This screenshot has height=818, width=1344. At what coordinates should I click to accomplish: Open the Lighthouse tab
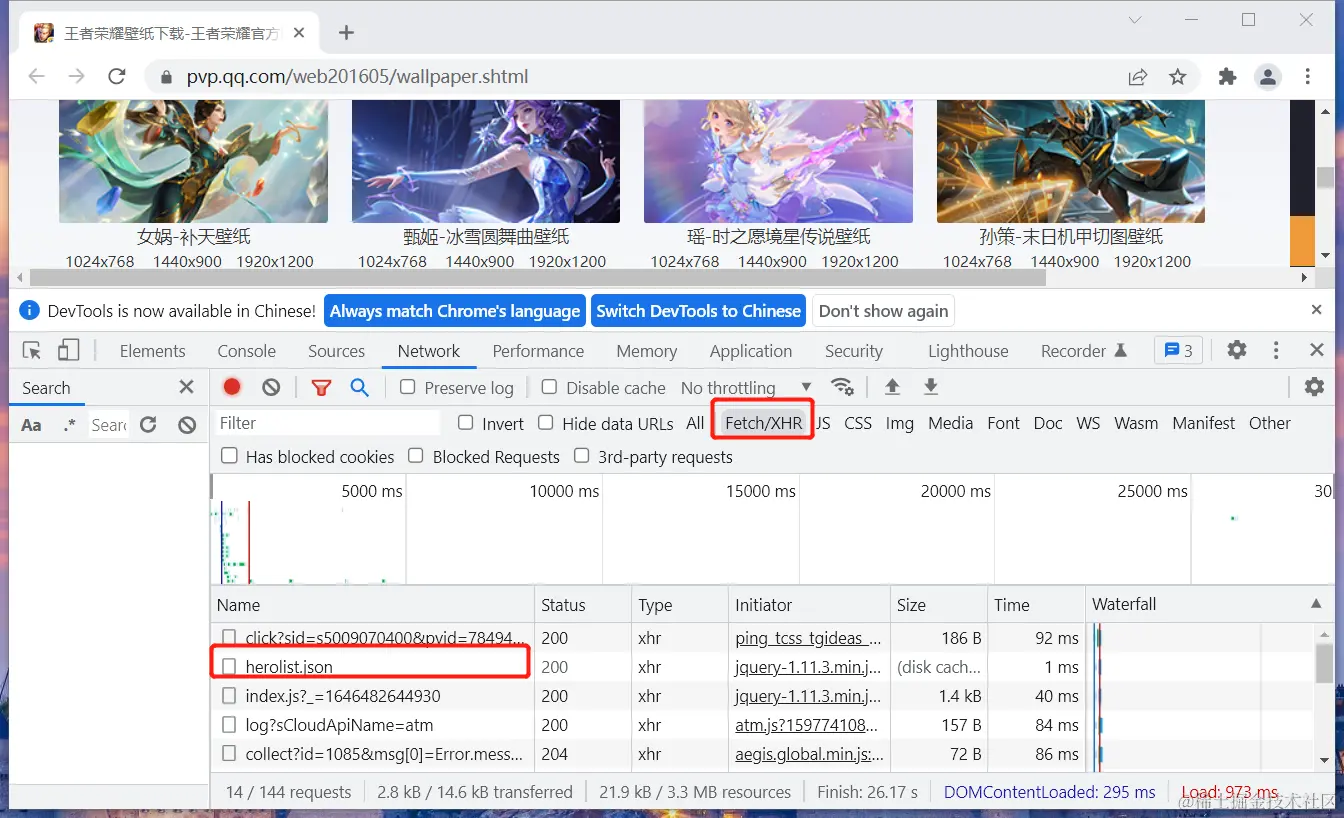pyautogui.click(x=968, y=351)
